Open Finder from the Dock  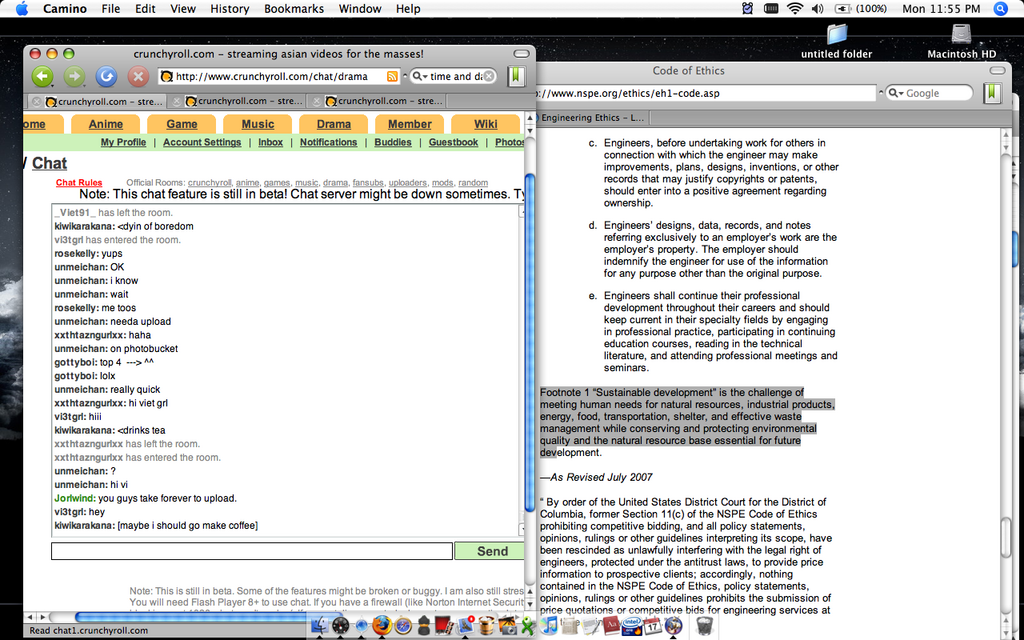(x=319, y=625)
